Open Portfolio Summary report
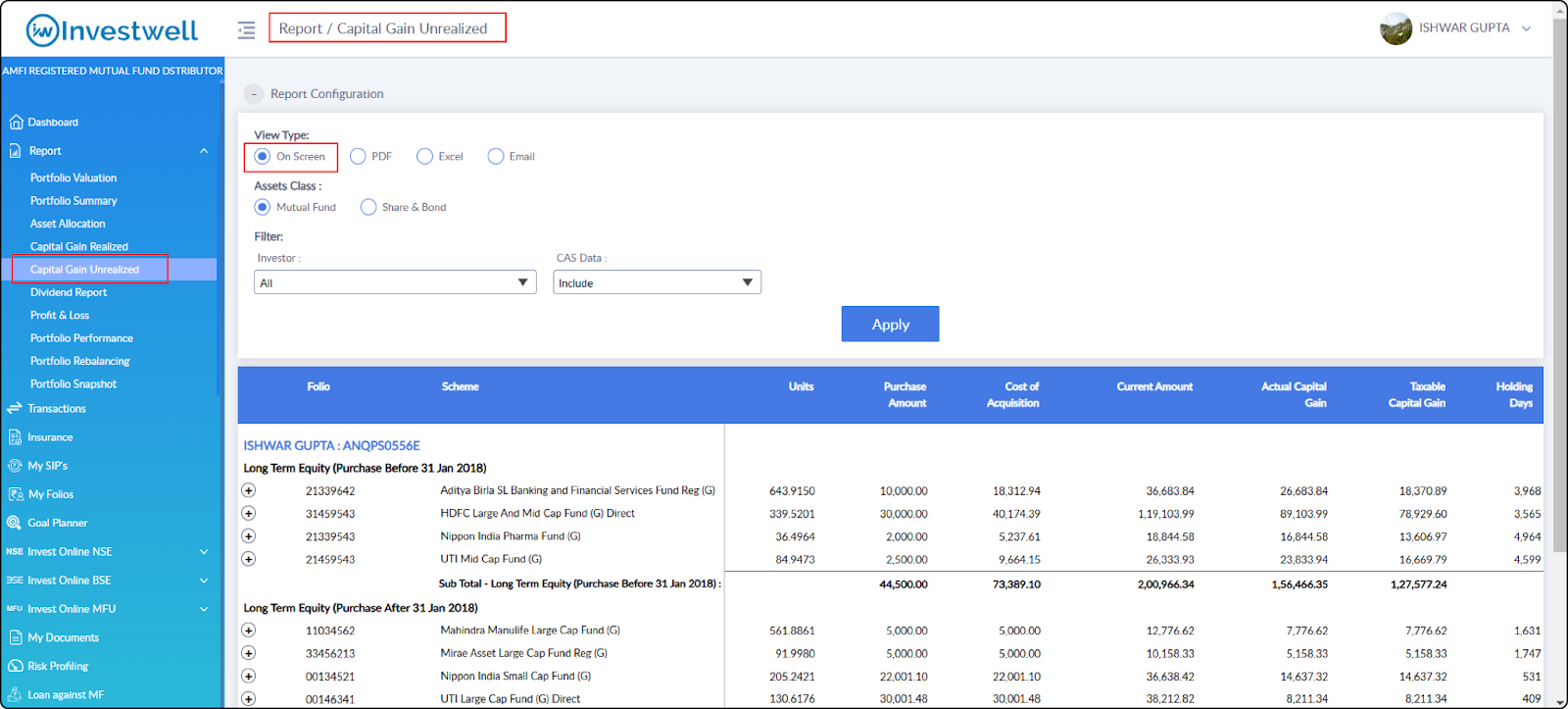Screen dimensions: 1568x709 click(73, 200)
